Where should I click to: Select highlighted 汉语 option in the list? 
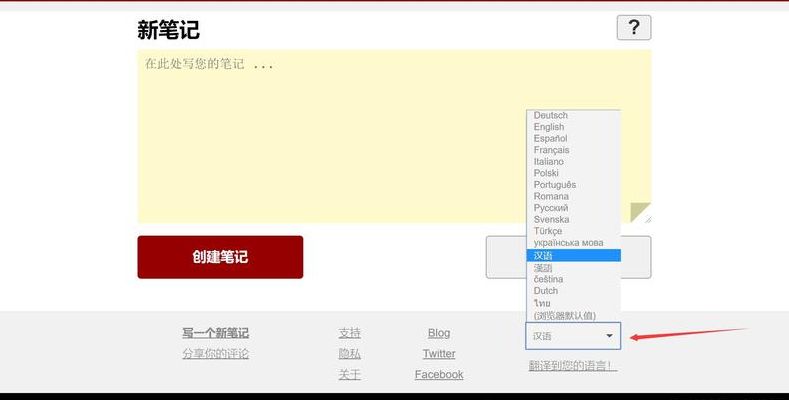[573, 255]
